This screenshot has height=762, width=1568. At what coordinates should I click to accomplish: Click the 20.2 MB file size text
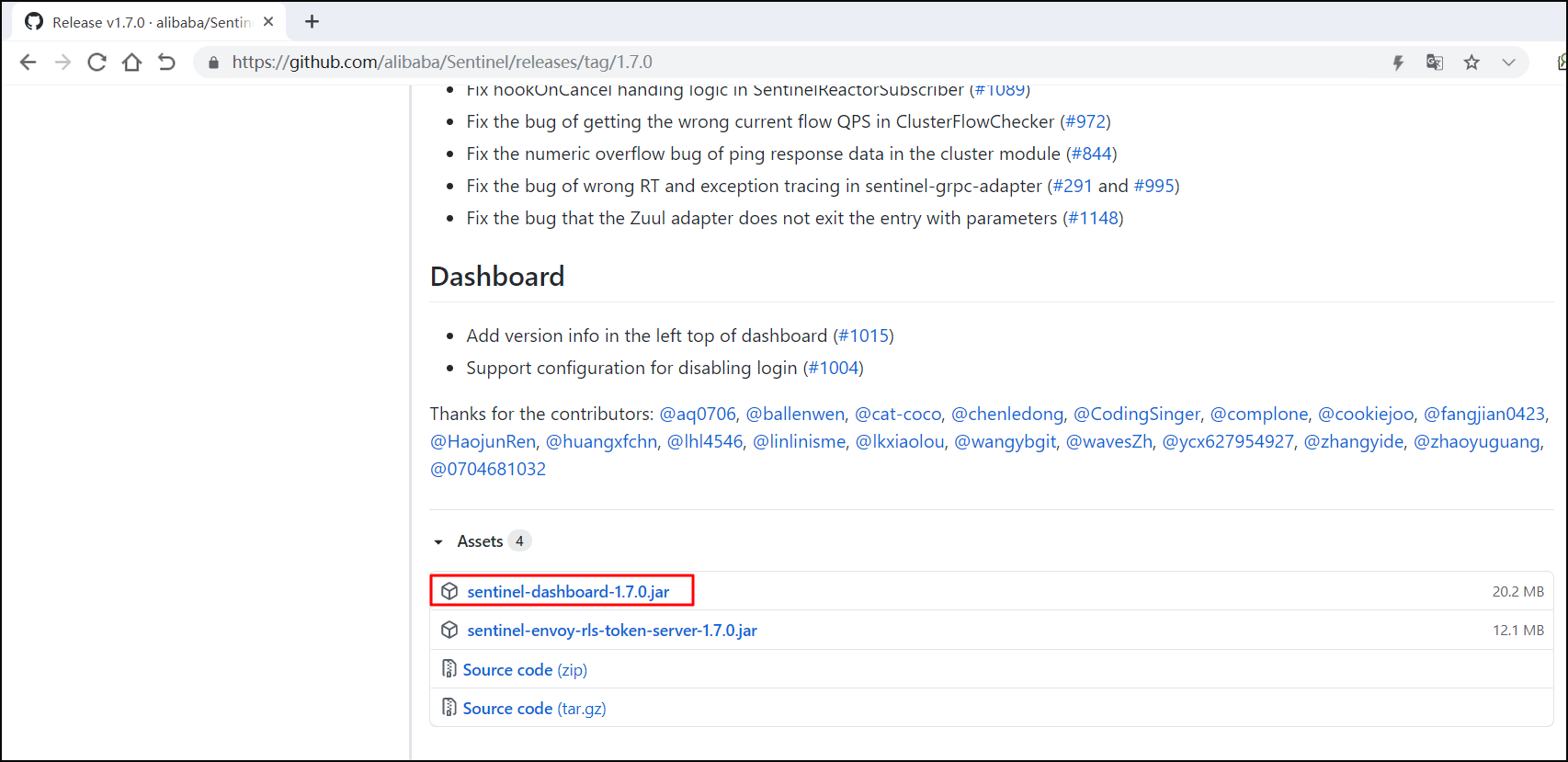pos(1518,592)
